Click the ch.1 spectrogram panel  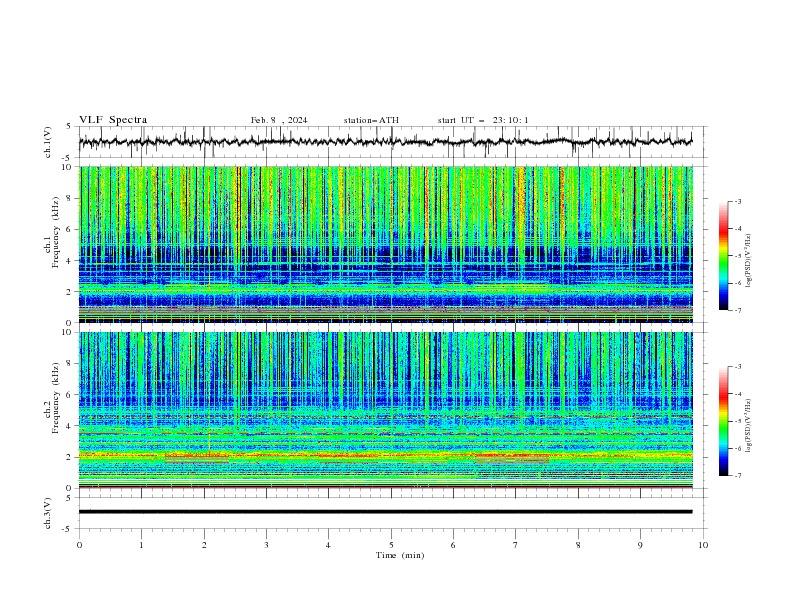coord(385,244)
